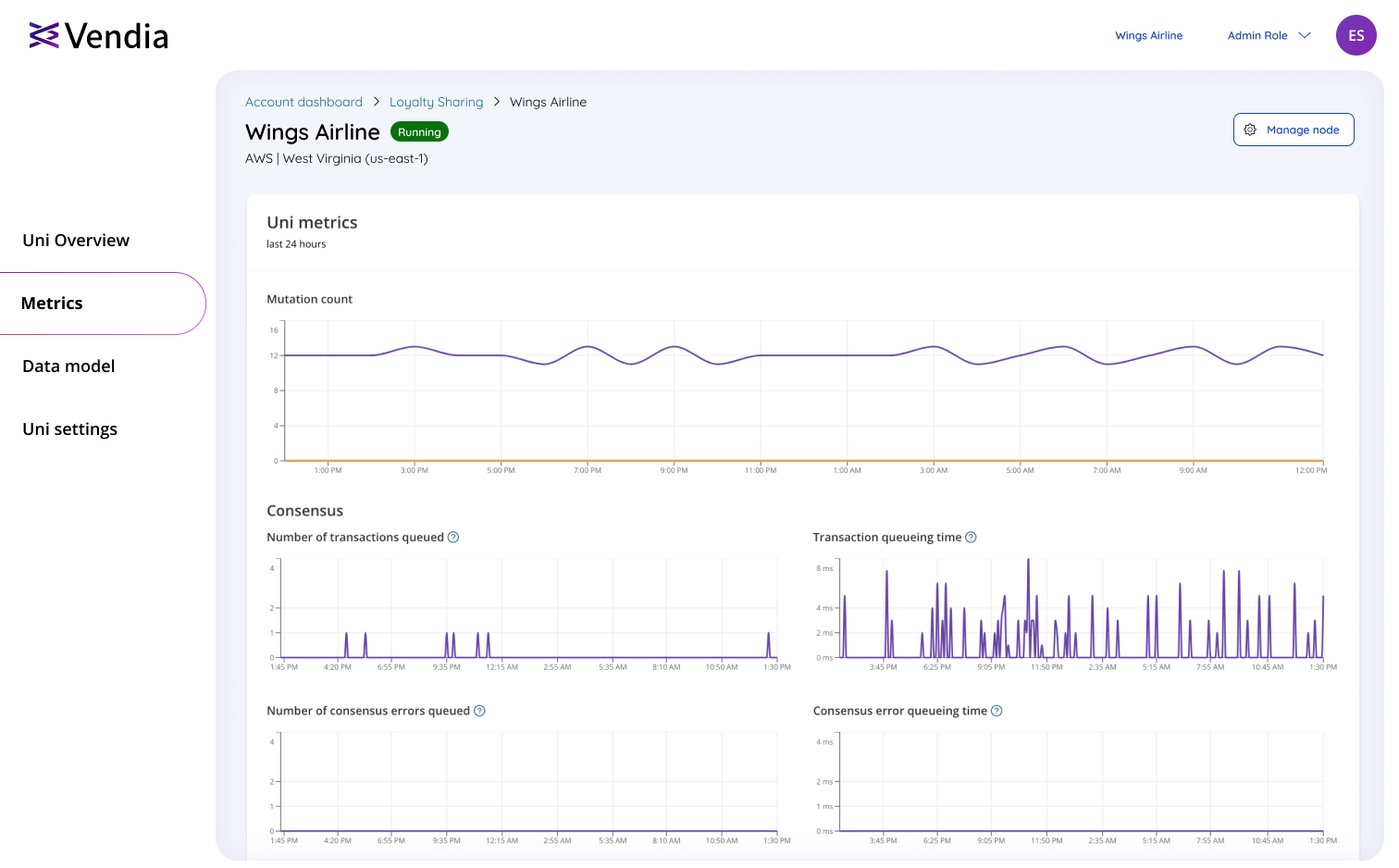Click the 'Mutation count' label
The height and width of the screenshot is (868, 1399).
309,299
